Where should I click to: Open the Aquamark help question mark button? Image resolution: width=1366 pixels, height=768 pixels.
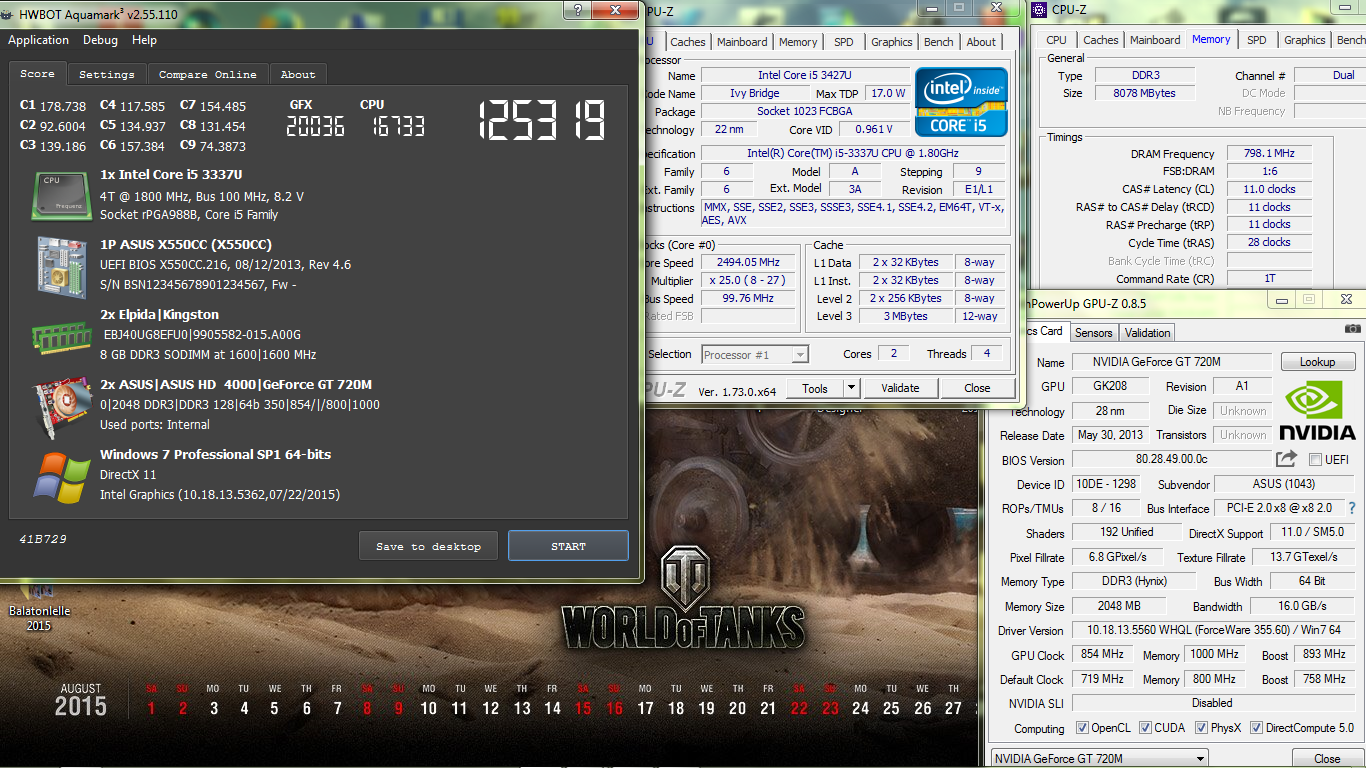point(577,10)
